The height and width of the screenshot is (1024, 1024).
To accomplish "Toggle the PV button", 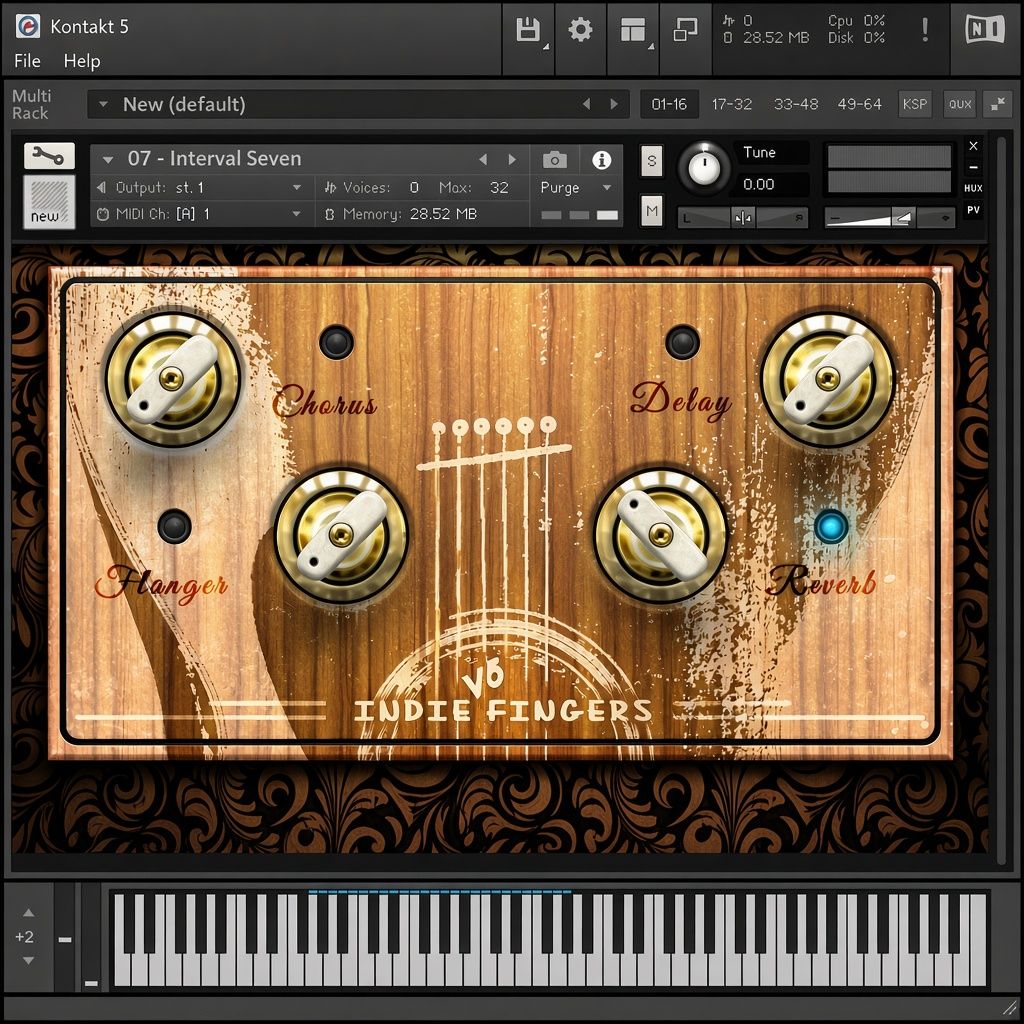I will [973, 210].
